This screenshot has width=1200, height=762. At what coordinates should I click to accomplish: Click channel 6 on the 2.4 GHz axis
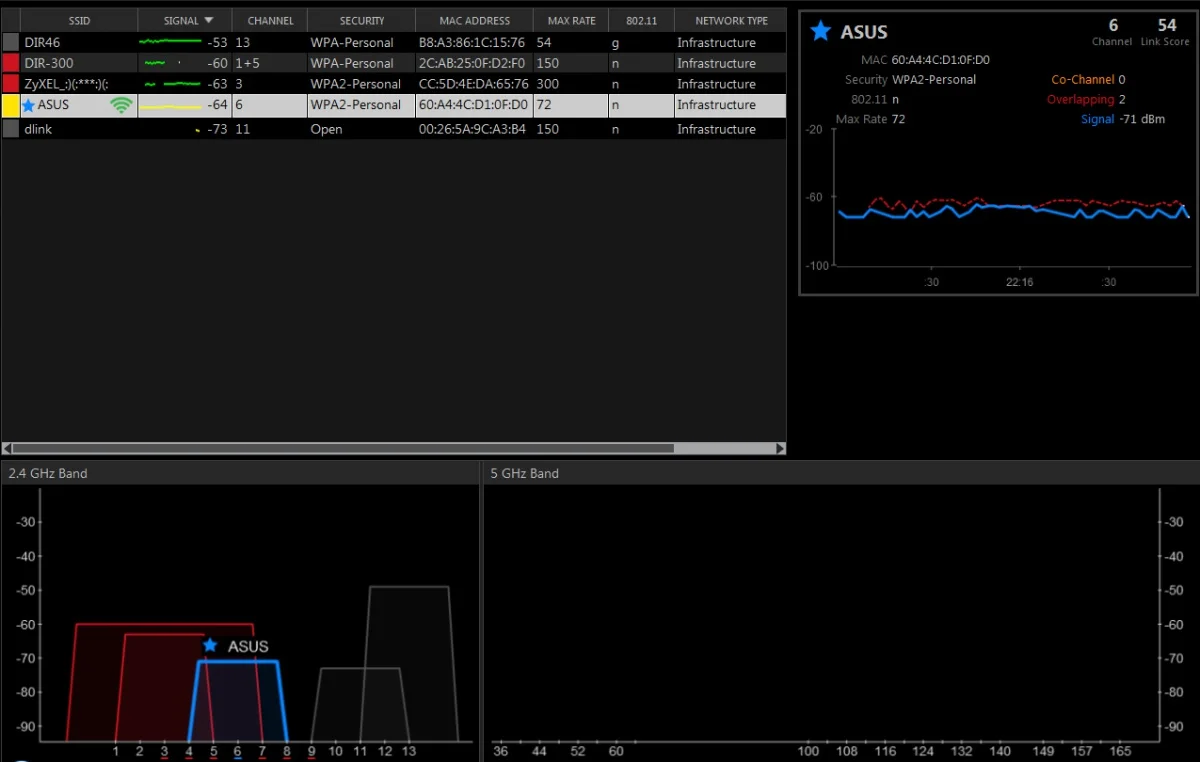237,751
